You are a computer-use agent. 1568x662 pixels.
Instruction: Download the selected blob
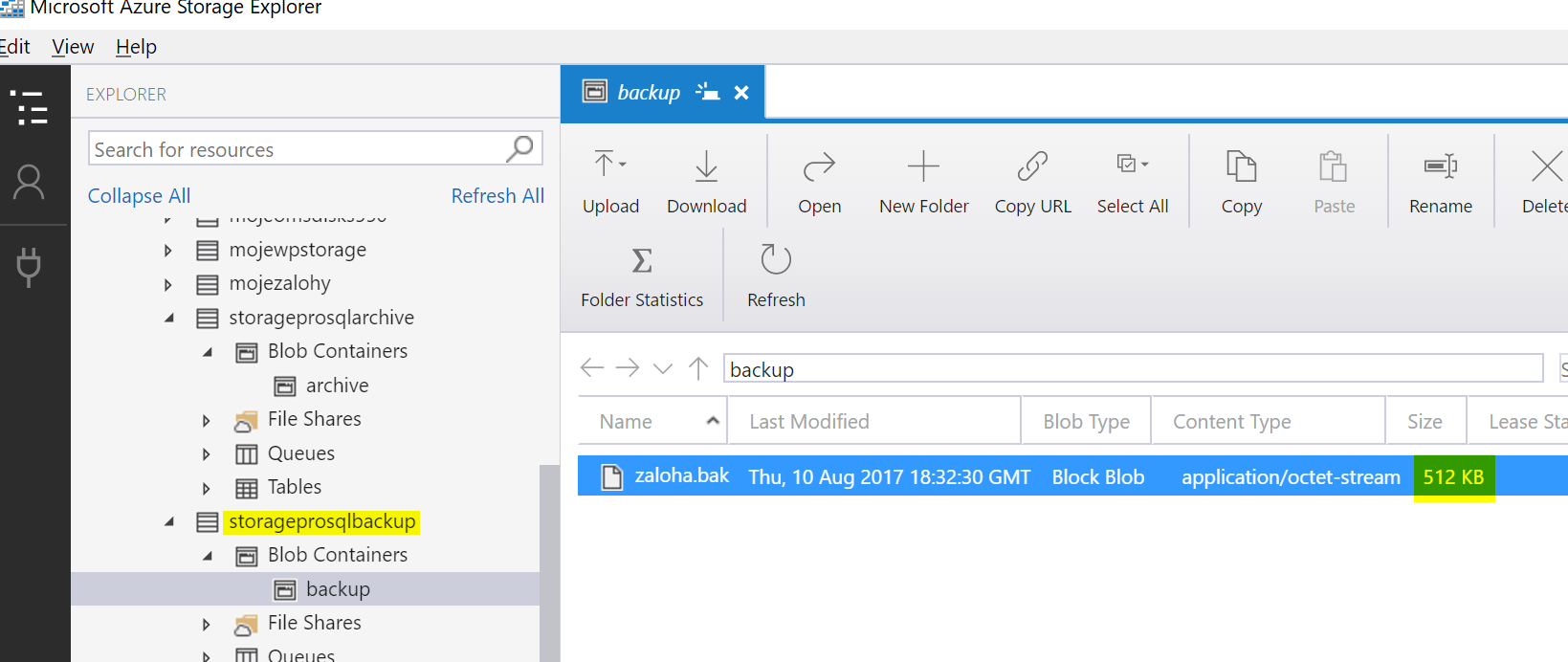[706, 181]
